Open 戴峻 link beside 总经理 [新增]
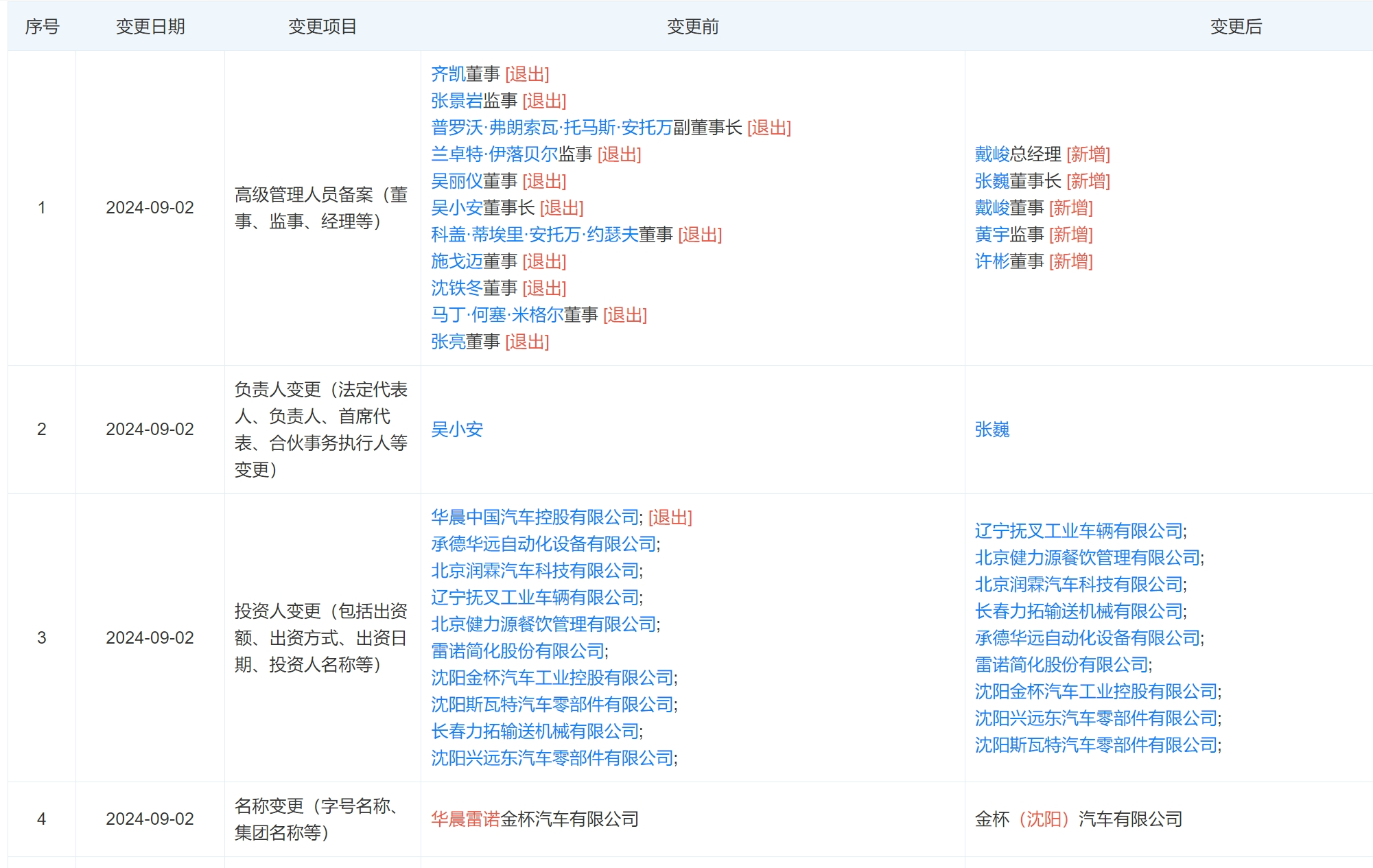The width and height of the screenshot is (1373, 868). 992,154
